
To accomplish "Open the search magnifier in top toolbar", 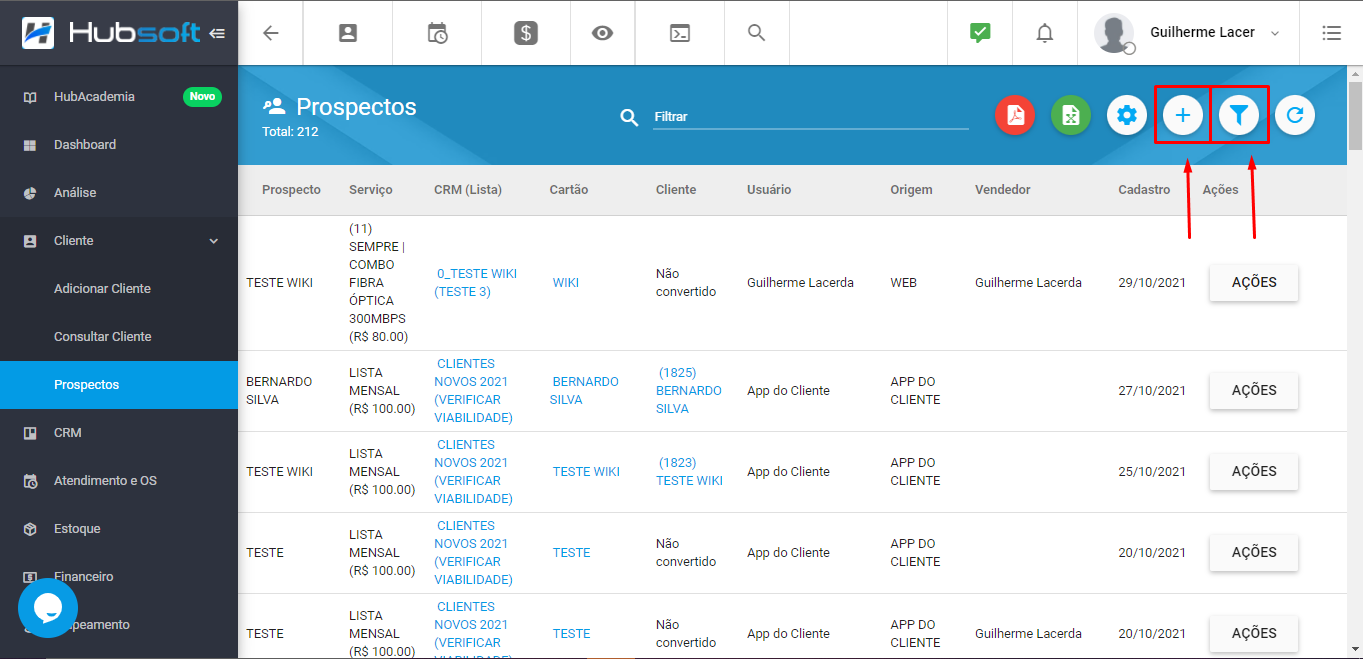I will [756, 32].
